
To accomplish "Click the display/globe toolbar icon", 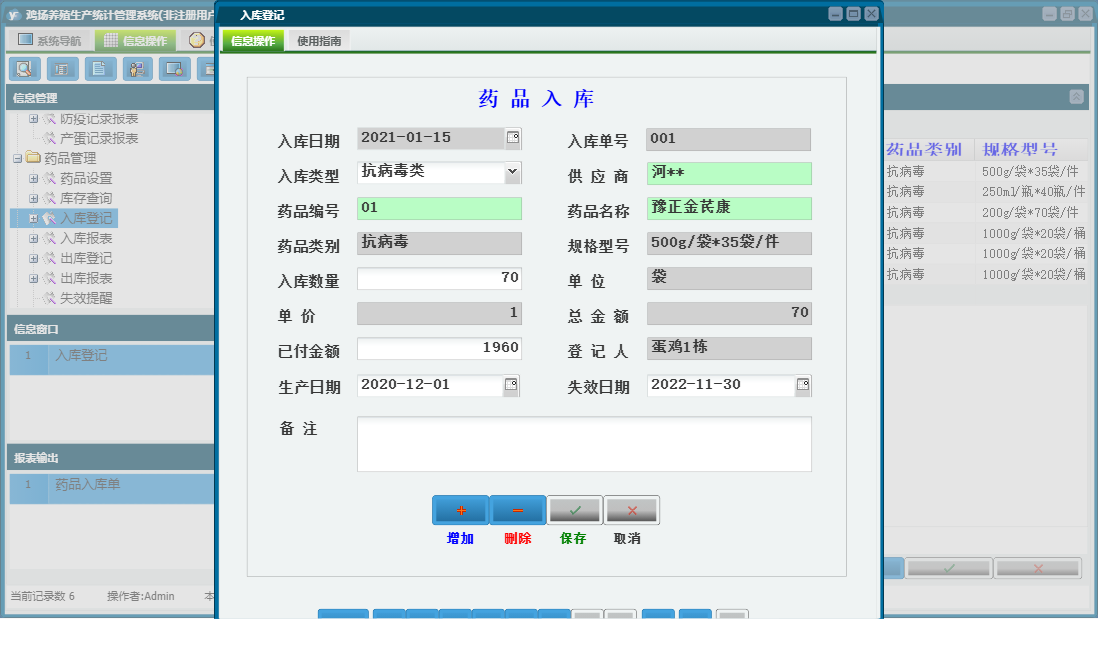I will pyautogui.click(x=175, y=69).
